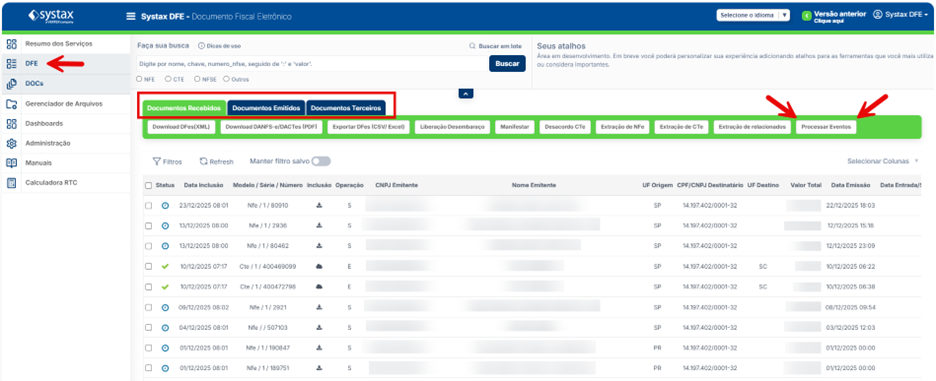Switch to Documentos Terceiros tab
The width and height of the screenshot is (936, 381).
346,108
